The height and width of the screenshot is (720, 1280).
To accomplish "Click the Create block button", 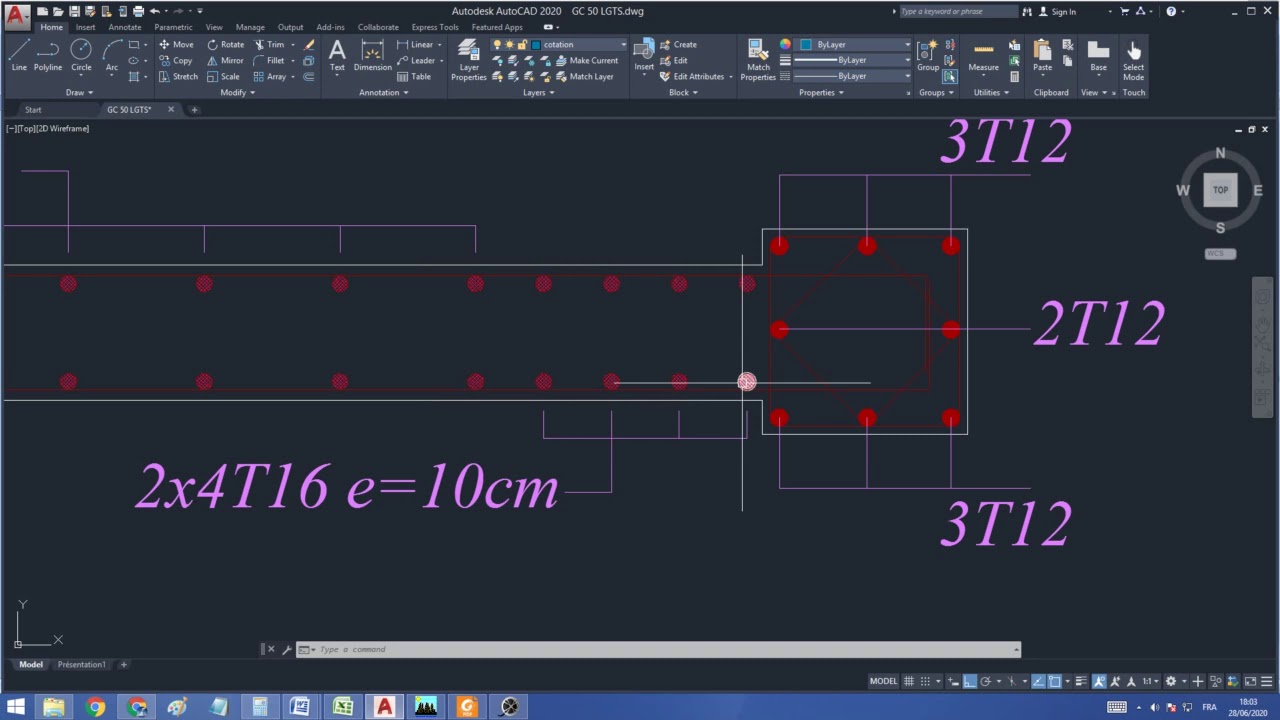I will [x=679, y=45].
